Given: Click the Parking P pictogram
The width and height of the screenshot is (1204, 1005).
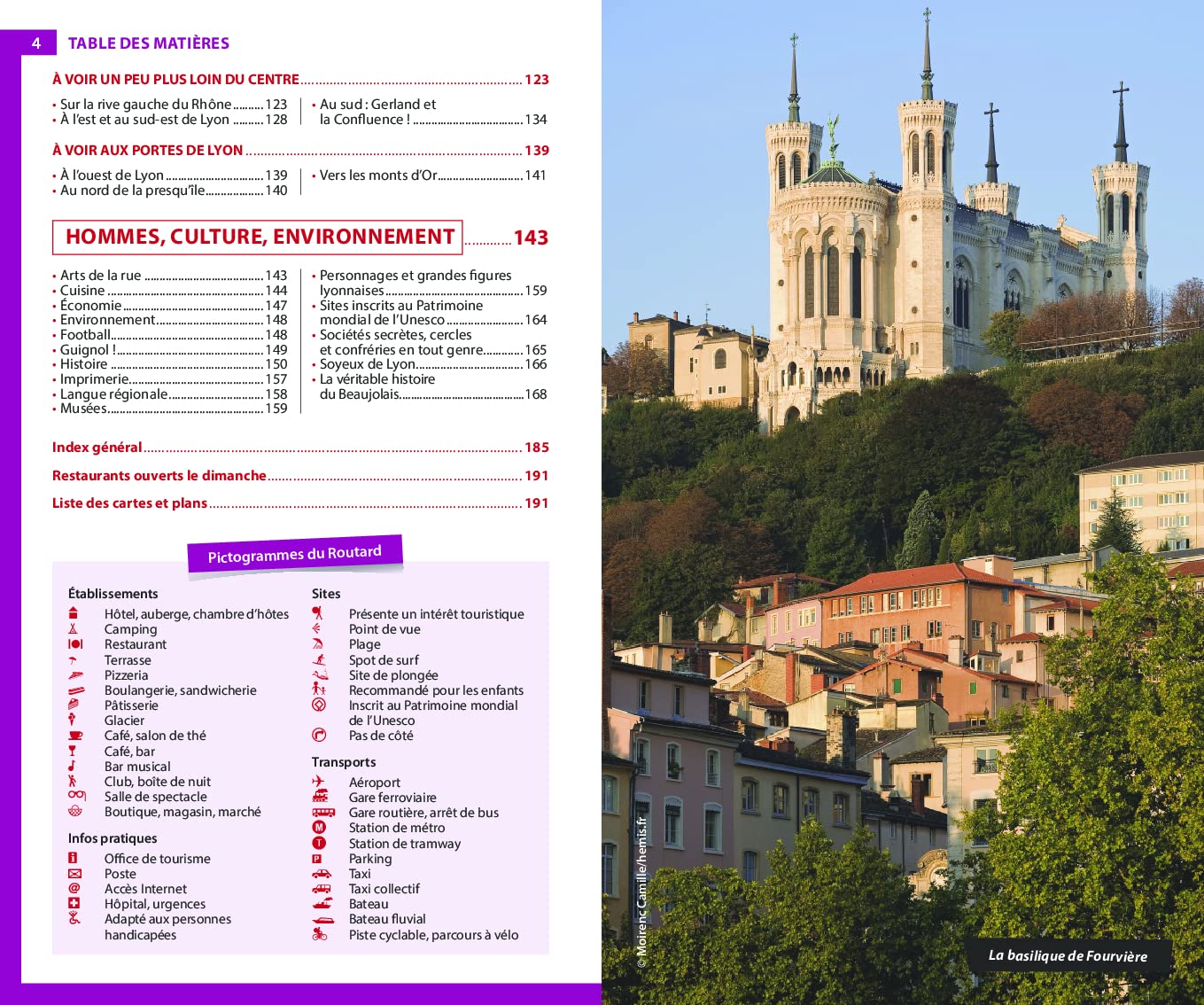Looking at the screenshot, I should [316, 859].
